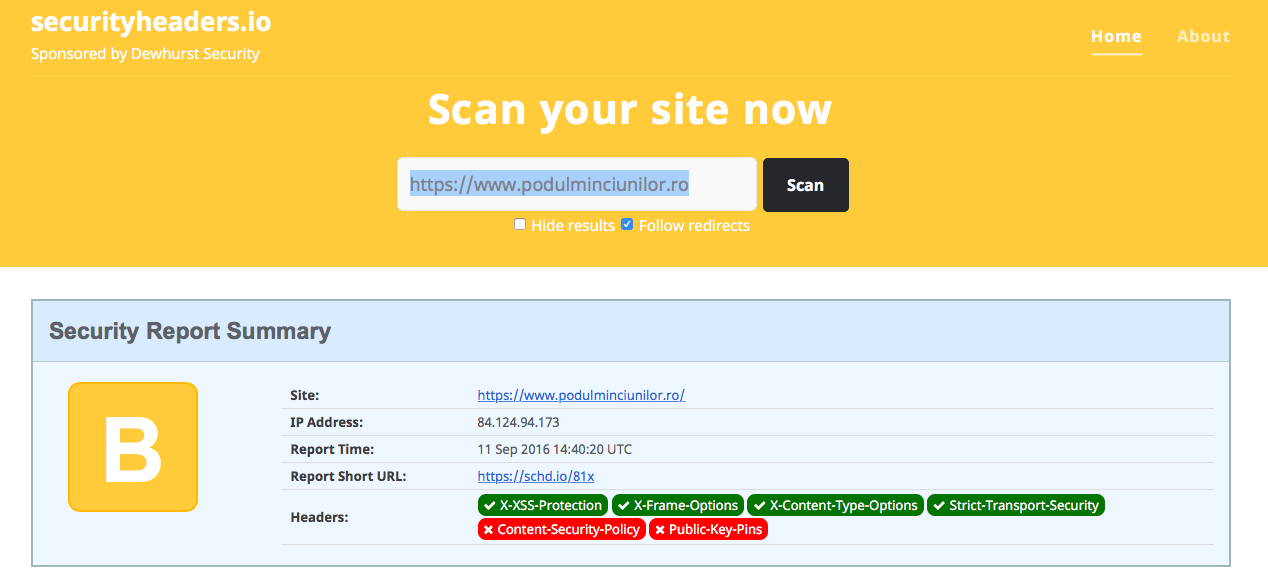This screenshot has height=583, width=1268.
Task: Open the podulminciunilor.ro site link in report
Action: click(x=581, y=395)
